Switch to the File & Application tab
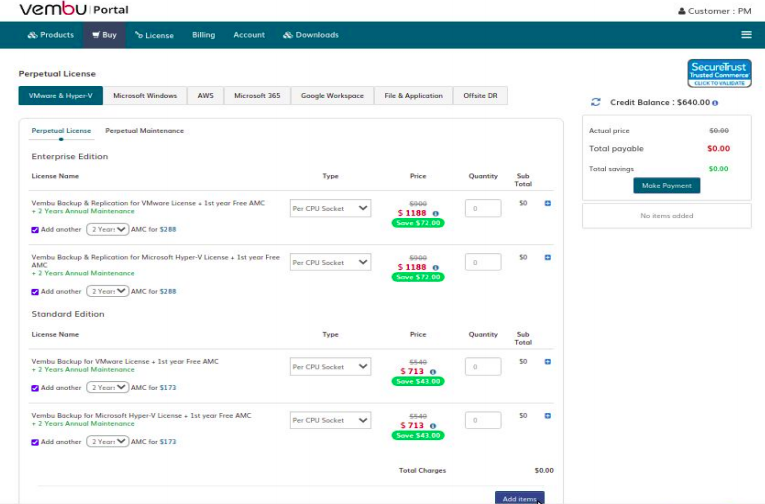 413,96
